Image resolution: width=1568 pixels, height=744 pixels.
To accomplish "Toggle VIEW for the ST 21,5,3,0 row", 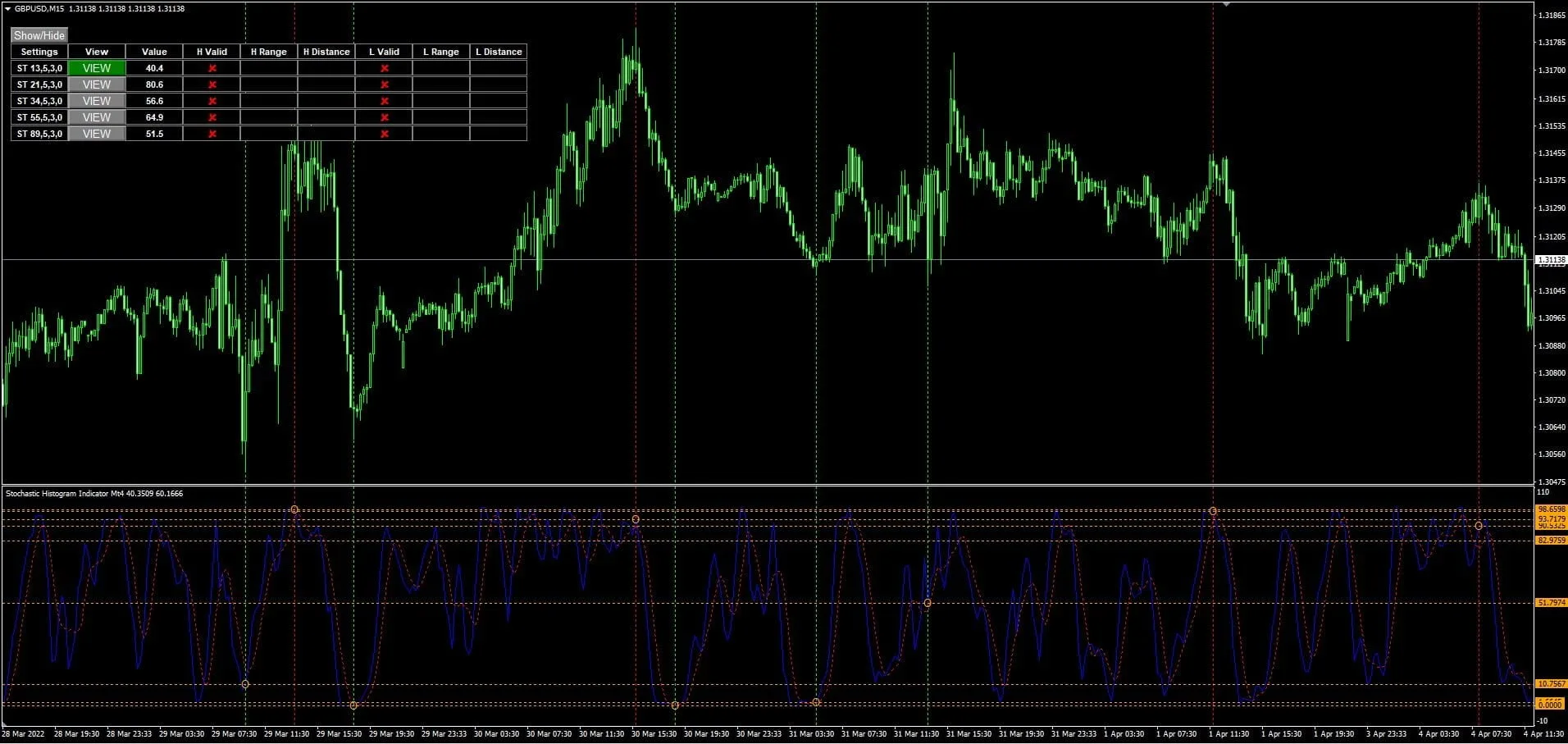I will click(96, 84).
